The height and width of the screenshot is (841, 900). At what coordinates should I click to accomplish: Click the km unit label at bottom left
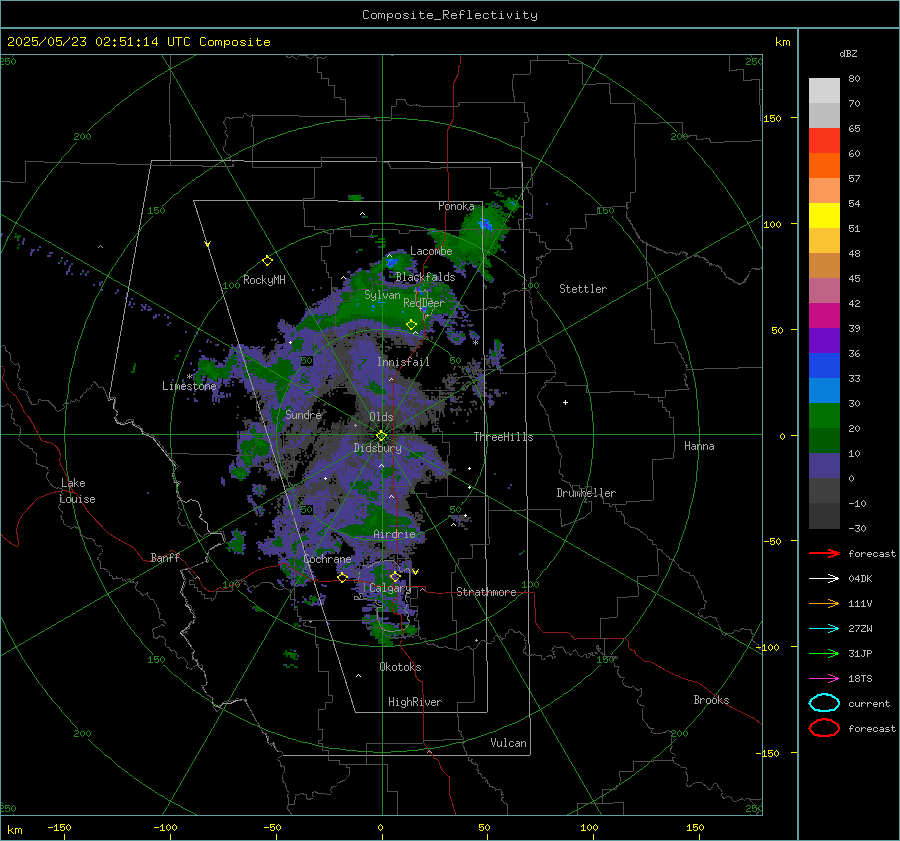click(15, 830)
